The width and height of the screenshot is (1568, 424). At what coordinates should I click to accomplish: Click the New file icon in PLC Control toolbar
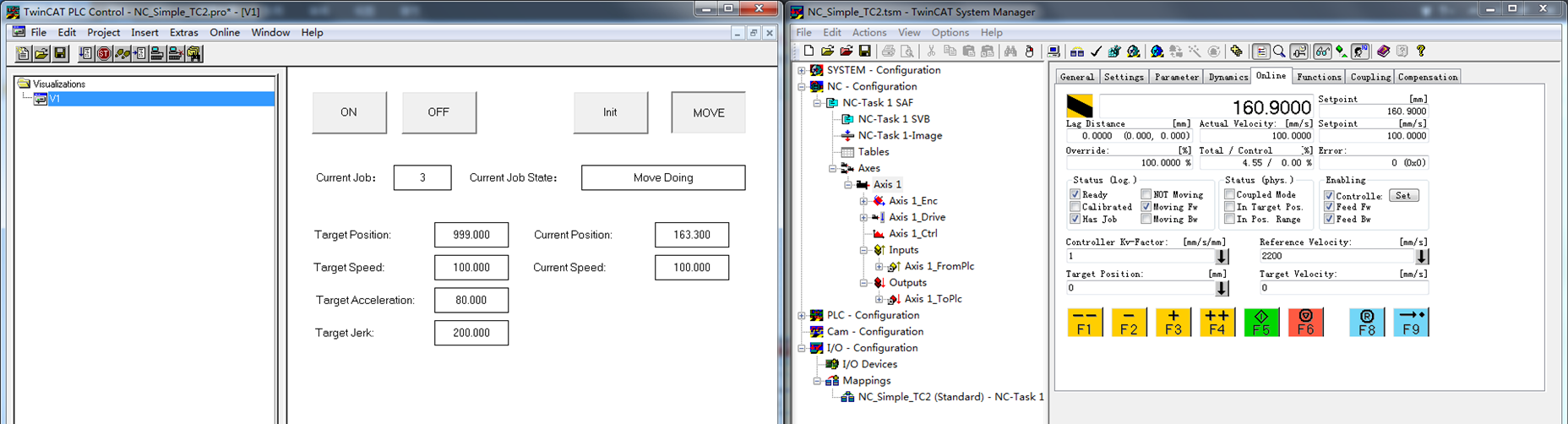[x=24, y=53]
